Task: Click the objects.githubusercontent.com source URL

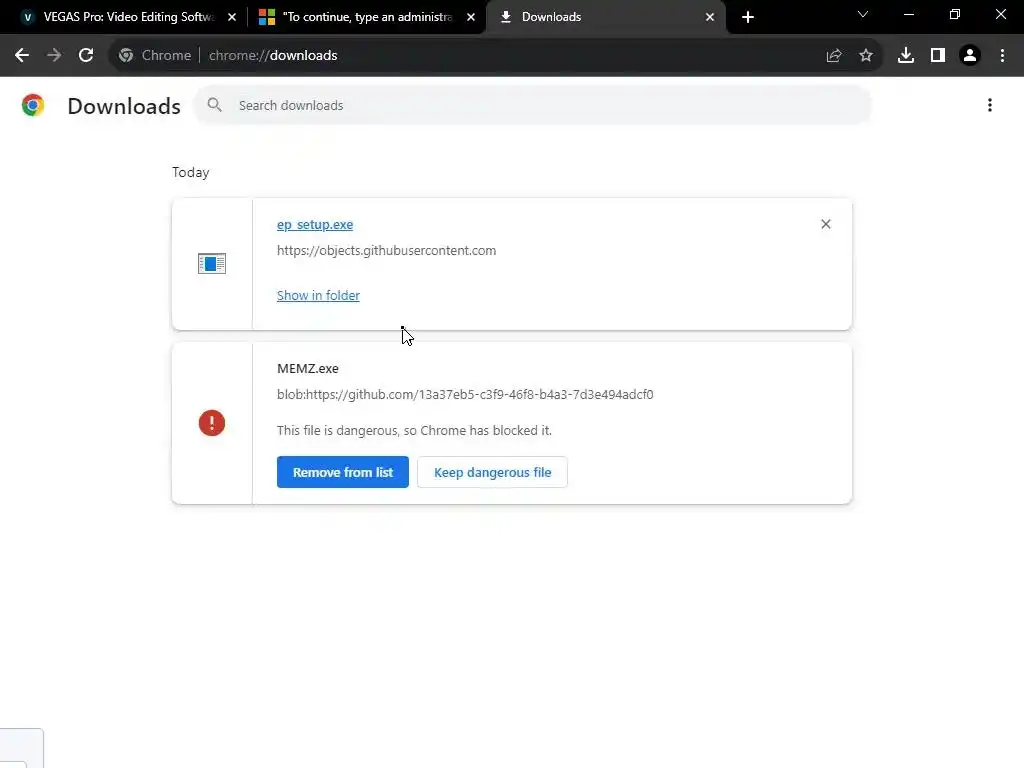Action: [x=387, y=251]
